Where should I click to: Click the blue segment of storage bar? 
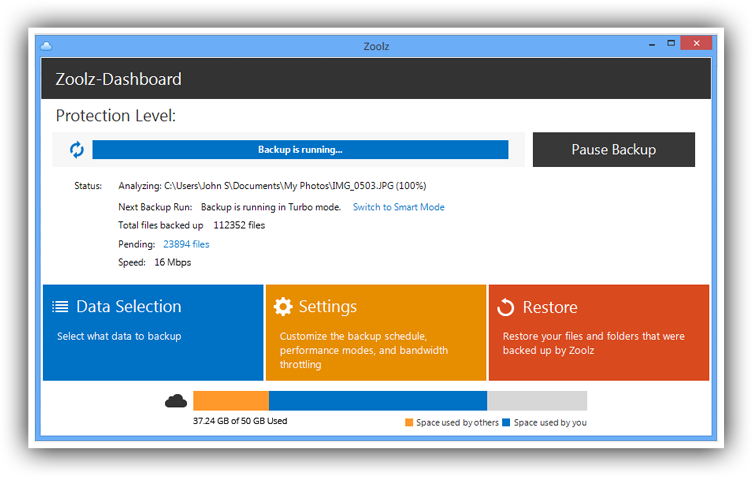tap(378, 401)
